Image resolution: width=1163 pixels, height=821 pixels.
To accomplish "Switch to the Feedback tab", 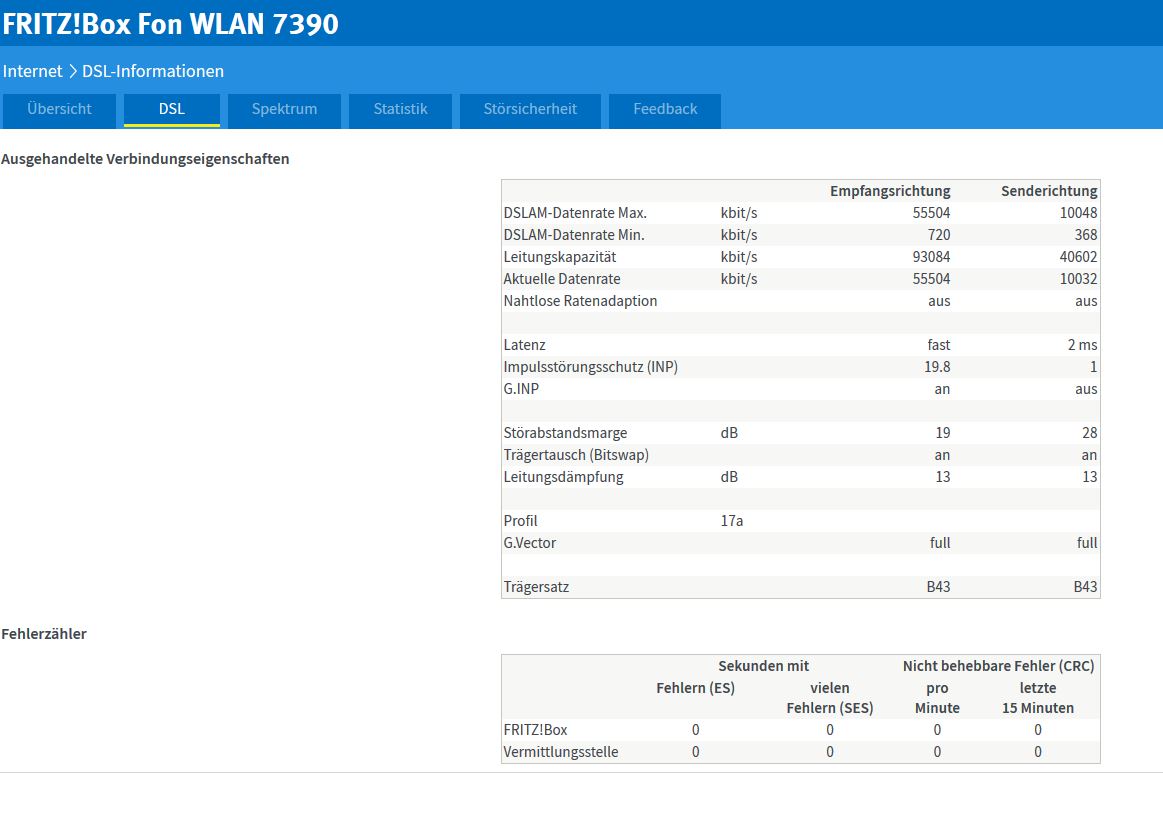I will (x=665, y=109).
